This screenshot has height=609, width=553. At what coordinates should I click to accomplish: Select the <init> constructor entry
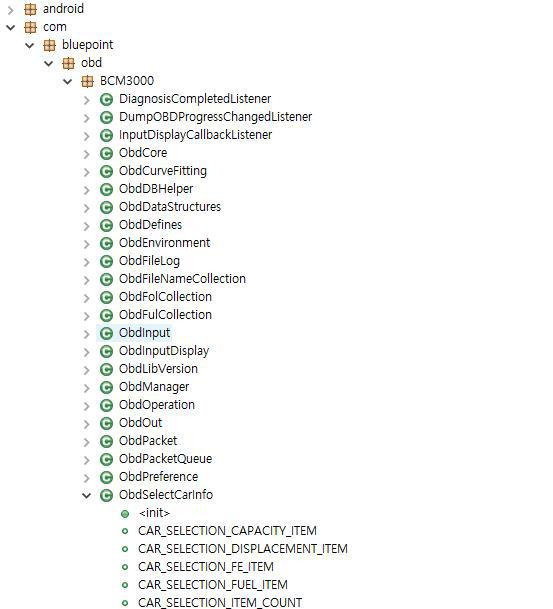[154, 513]
